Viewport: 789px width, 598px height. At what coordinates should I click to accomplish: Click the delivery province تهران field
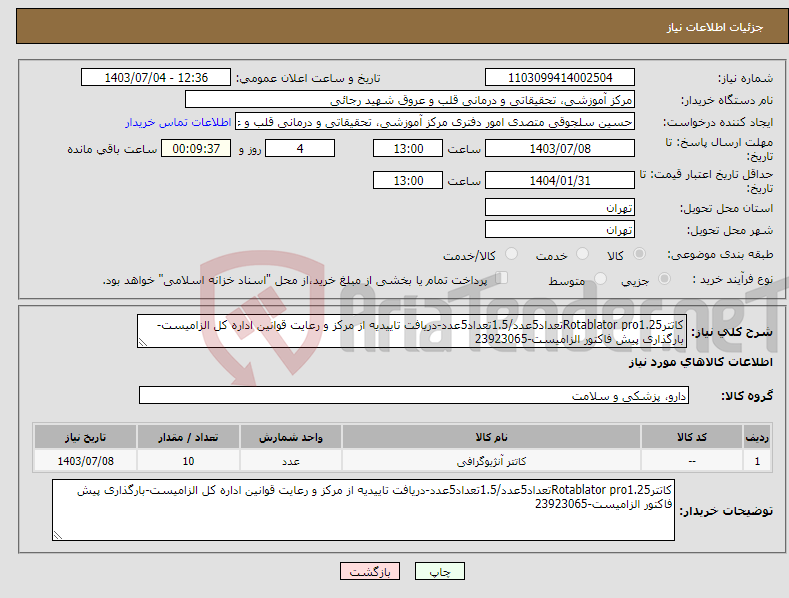[560, 207]
